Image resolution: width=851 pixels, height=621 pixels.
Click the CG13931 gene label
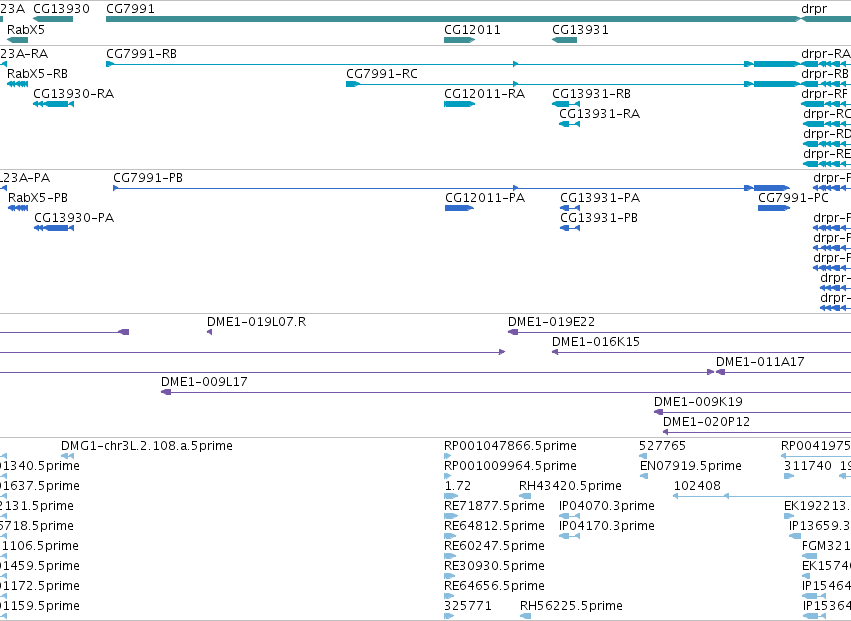(580, 30)
